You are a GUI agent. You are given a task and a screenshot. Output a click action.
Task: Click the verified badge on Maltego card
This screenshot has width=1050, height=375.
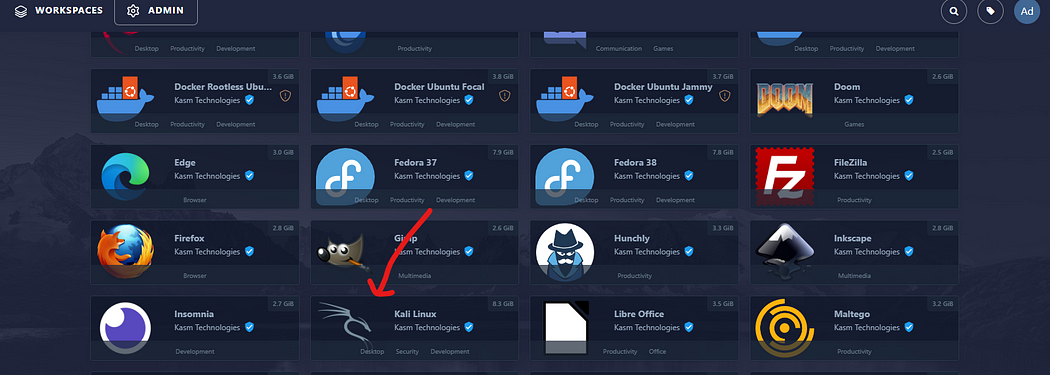click(909, 327)
